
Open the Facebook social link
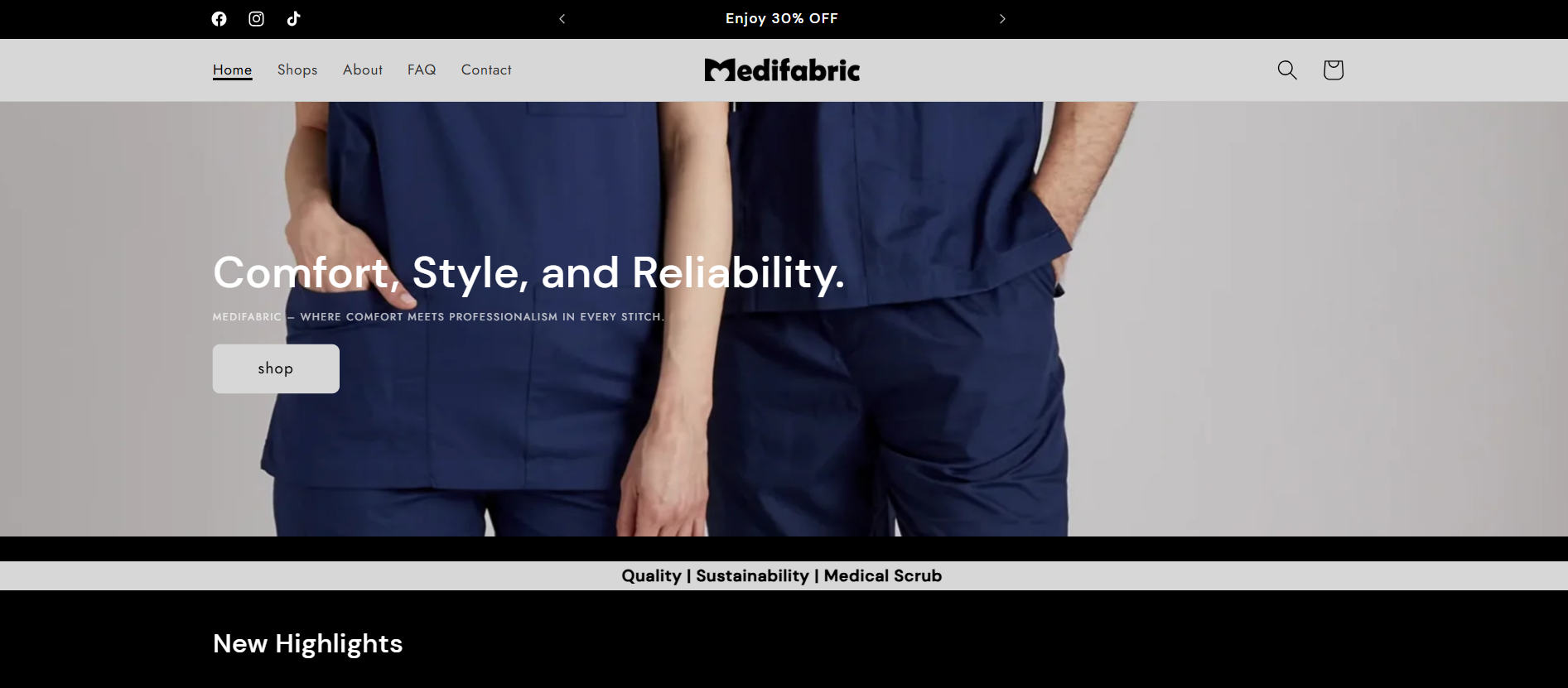point(219,19)
